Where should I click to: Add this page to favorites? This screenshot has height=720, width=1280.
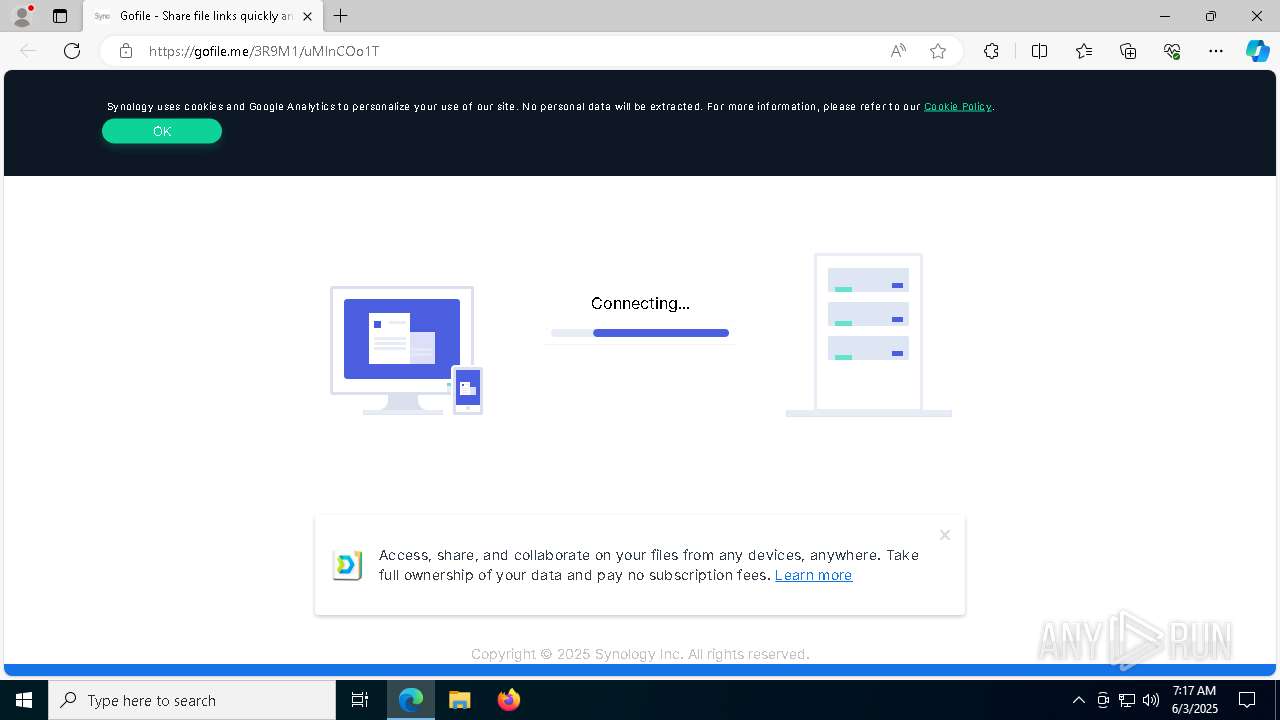tap(938, 51)
